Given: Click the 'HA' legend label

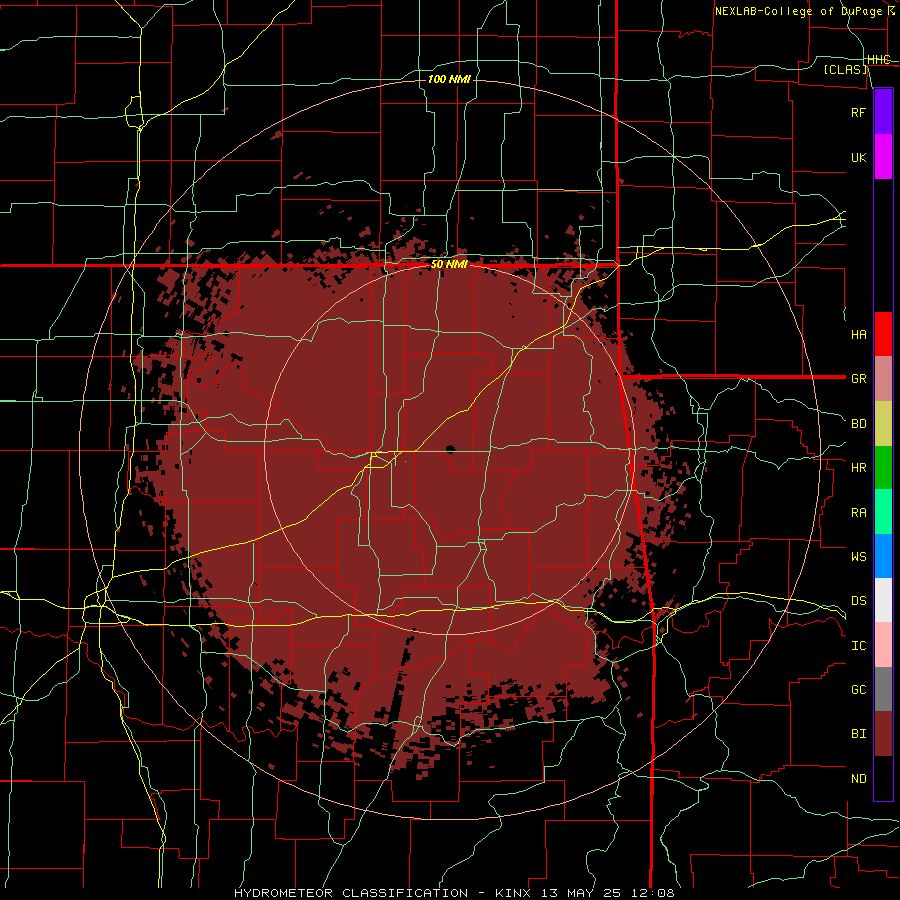Looking at the screenshot, I should [858, 334].
